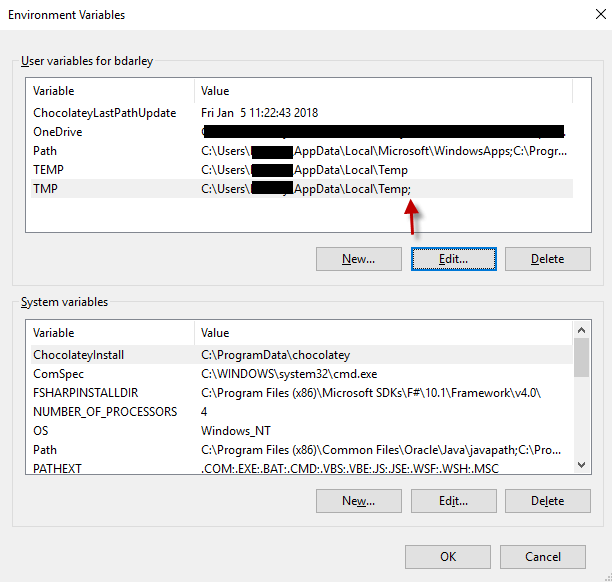Select the TEMP user variable
Image resolution: width=612 pixels, height=582 pixels.
[48, 170]
